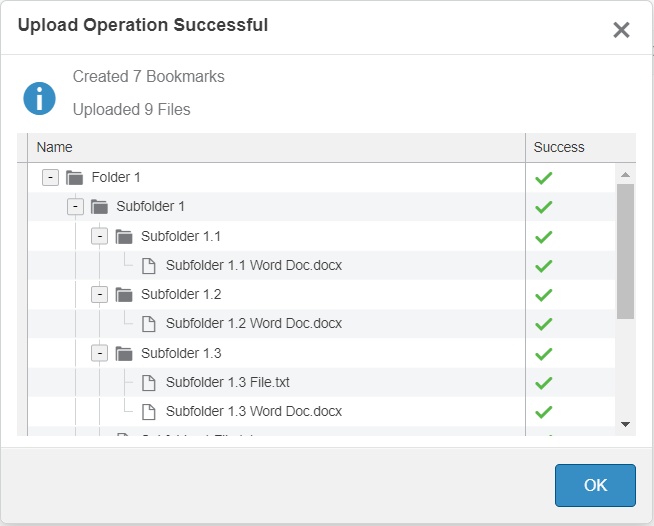Collapse the Subfolder 1.2 tree node
Screen dimensions: 654x526
click(99, 295)
